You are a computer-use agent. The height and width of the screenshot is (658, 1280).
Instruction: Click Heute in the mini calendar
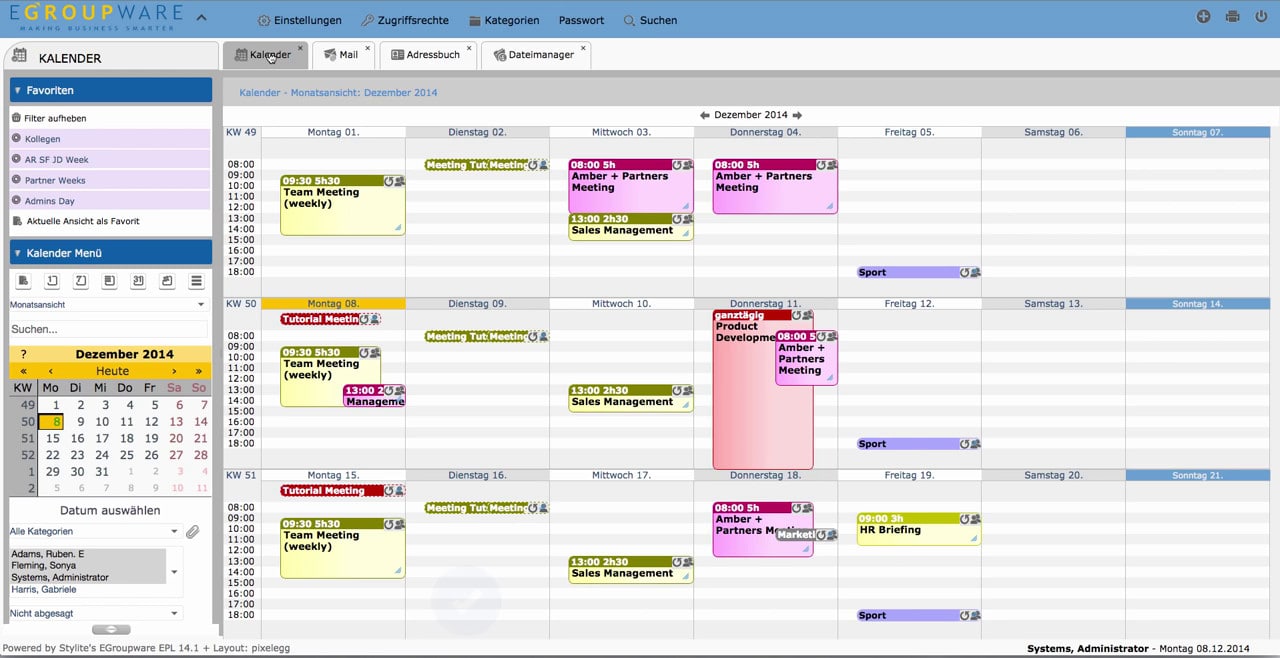112,371
